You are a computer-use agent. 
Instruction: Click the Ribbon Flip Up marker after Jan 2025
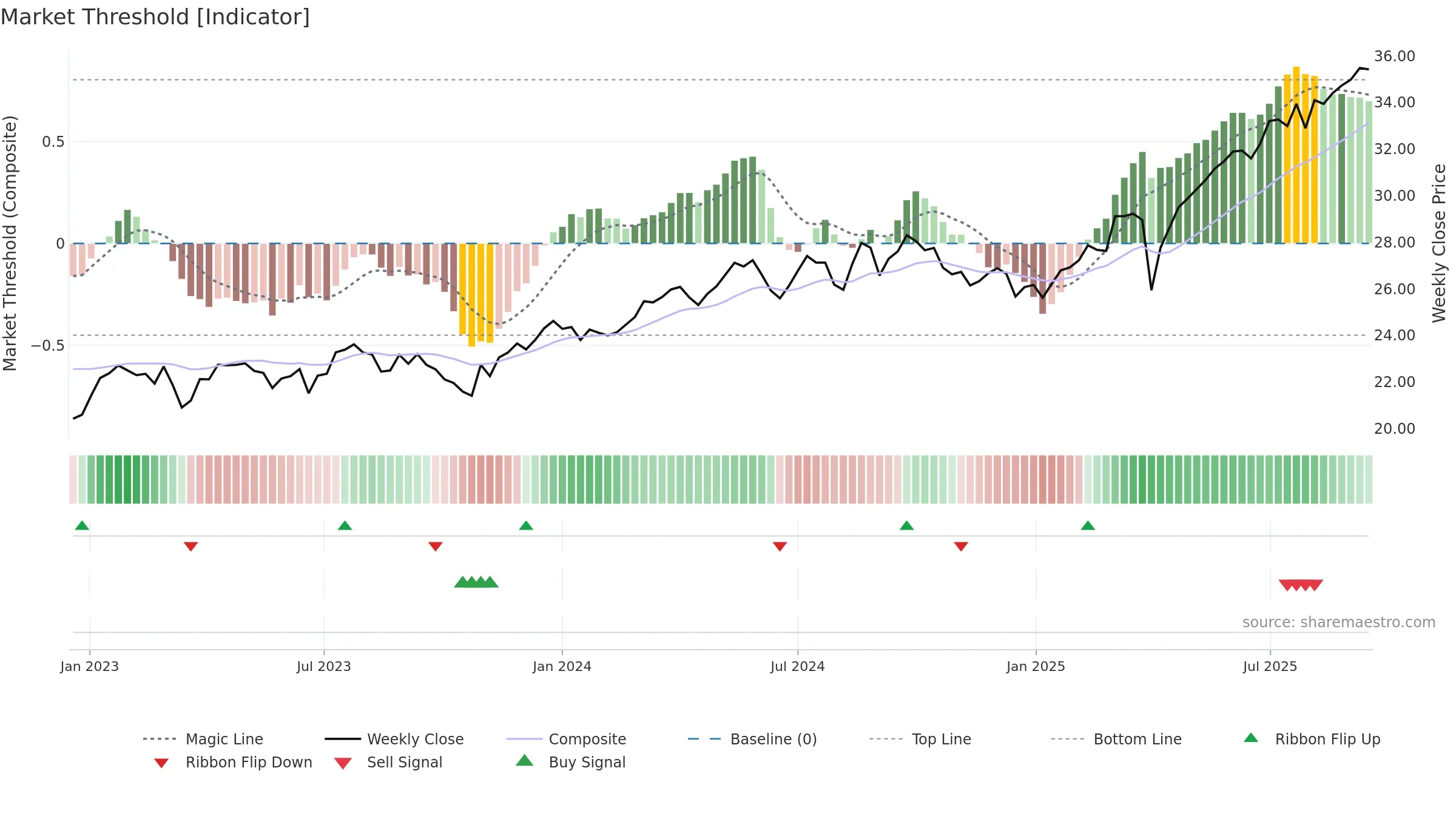tap(1088, 525)
